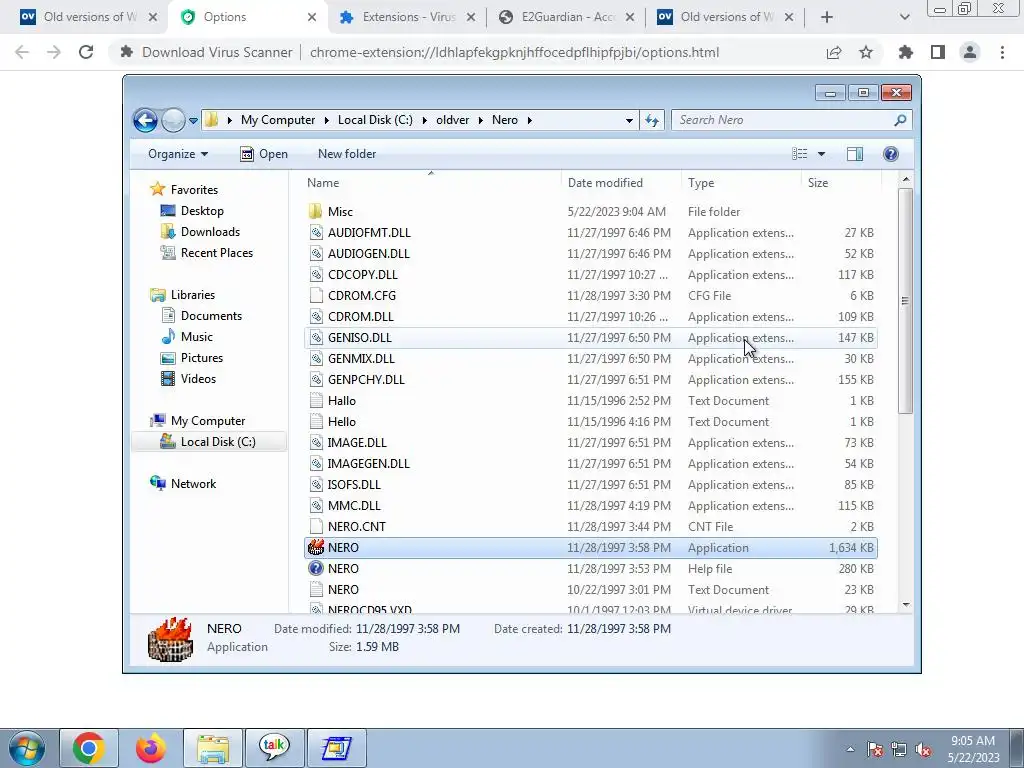Click Chrome extensions puzzle icon

(x=905, y=52)
